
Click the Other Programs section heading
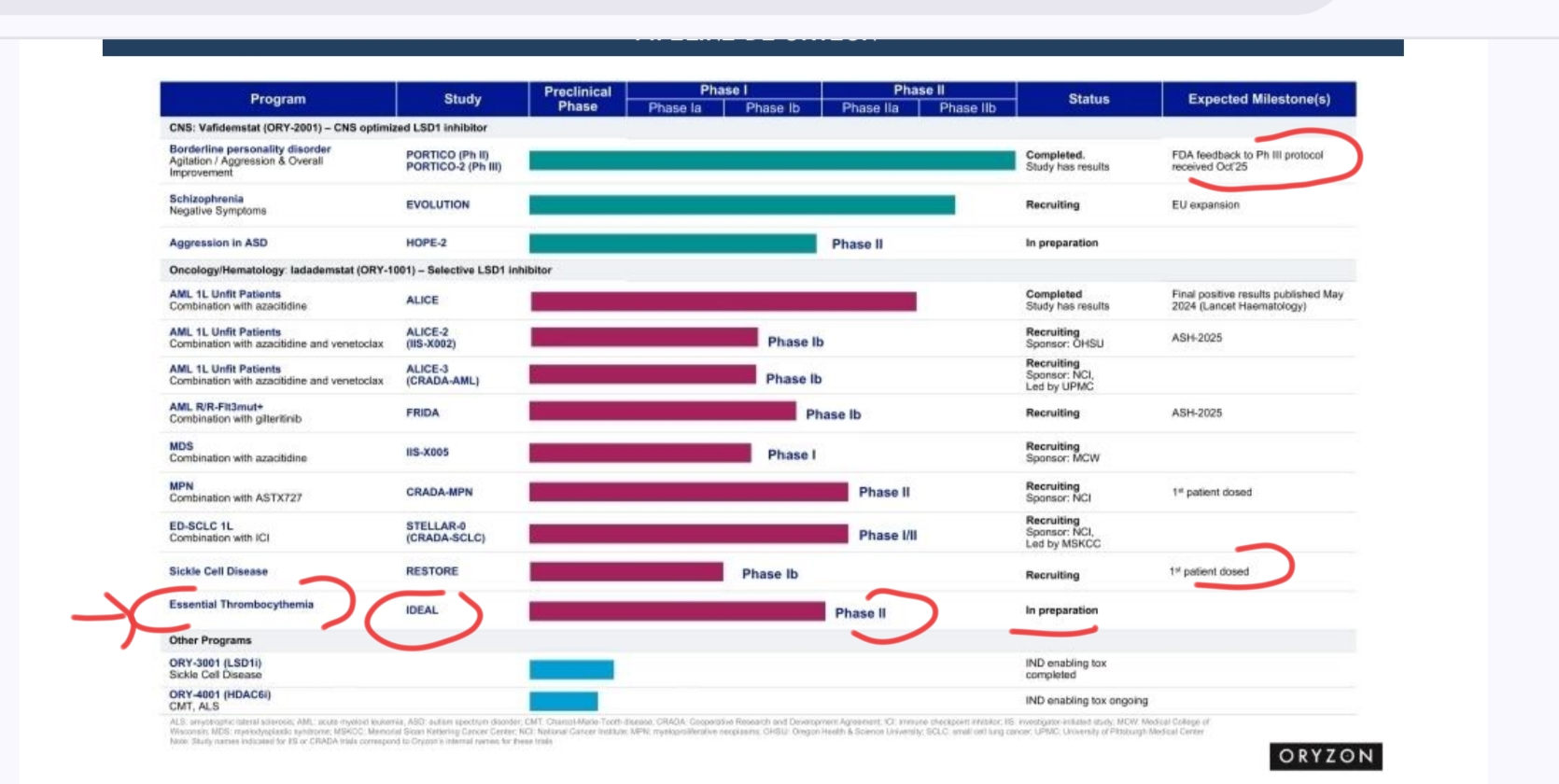tap(210, 640)
